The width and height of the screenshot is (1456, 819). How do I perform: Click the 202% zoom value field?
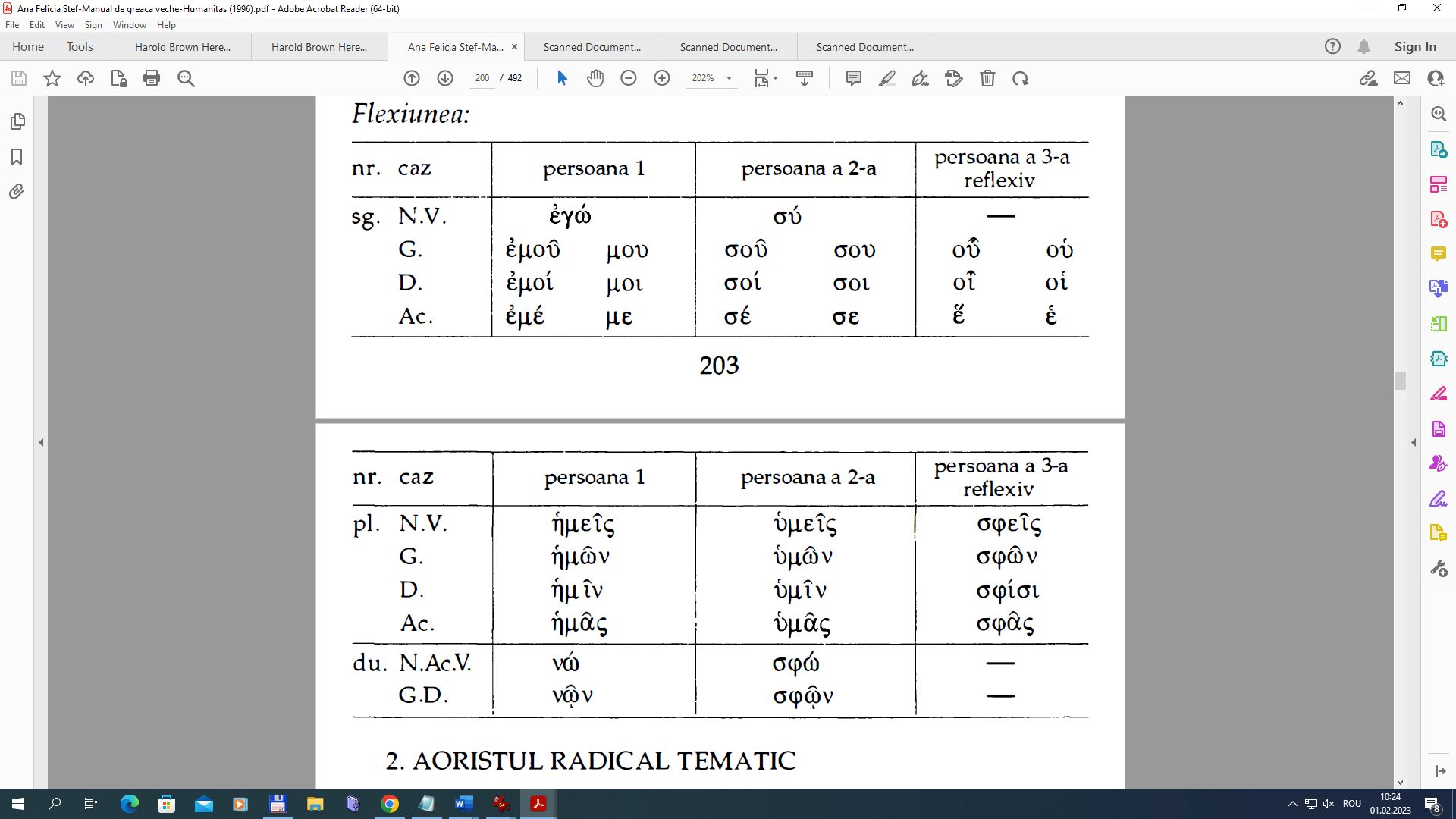tap(703, 78)
